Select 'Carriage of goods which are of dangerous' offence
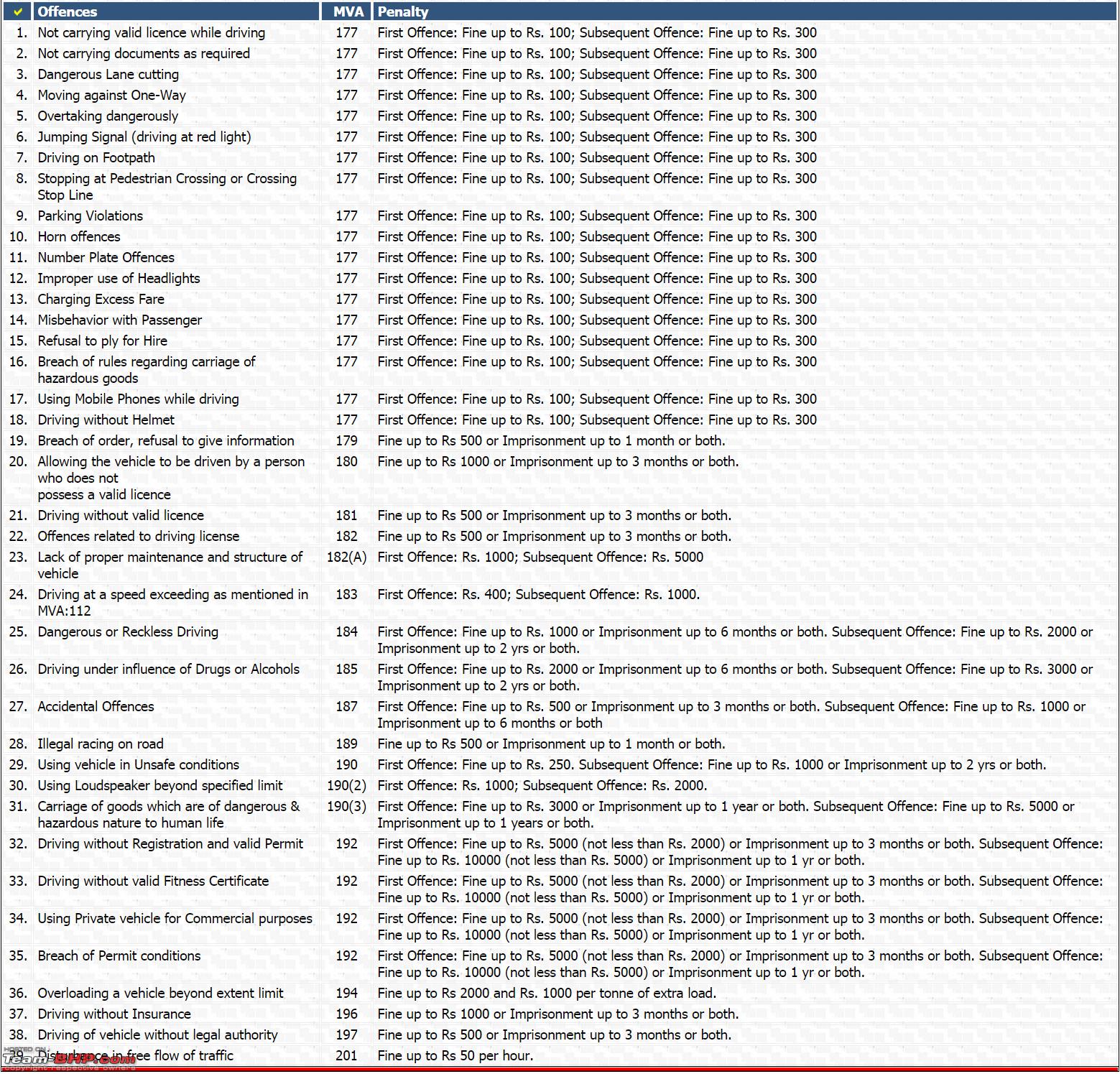The height and width of the screenshot is (1074, 1120). (x=169, y=814)
